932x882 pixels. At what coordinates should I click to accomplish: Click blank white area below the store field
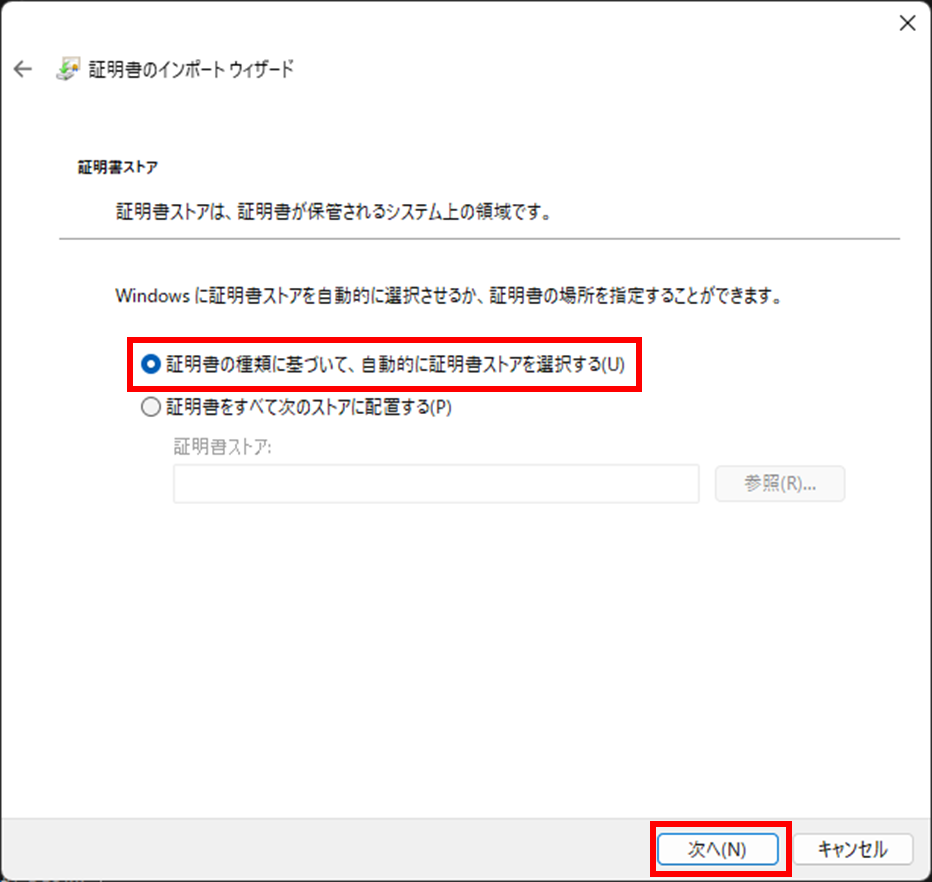click(480, 650)
